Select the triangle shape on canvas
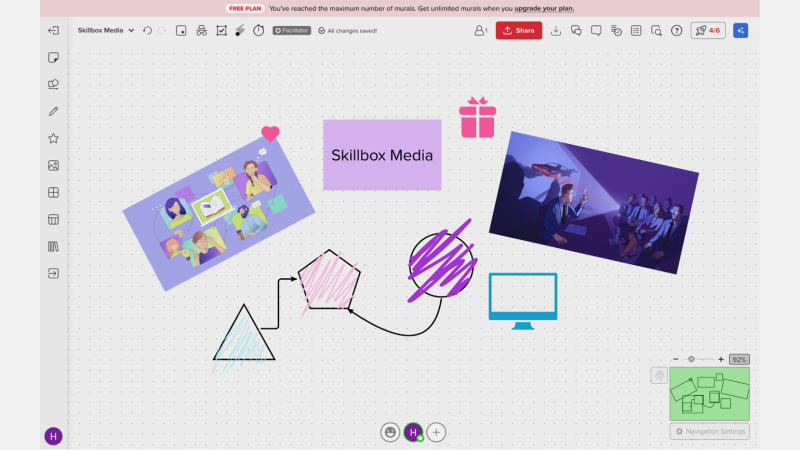Screen dimensions: 800x450 [x=244, y=333]
